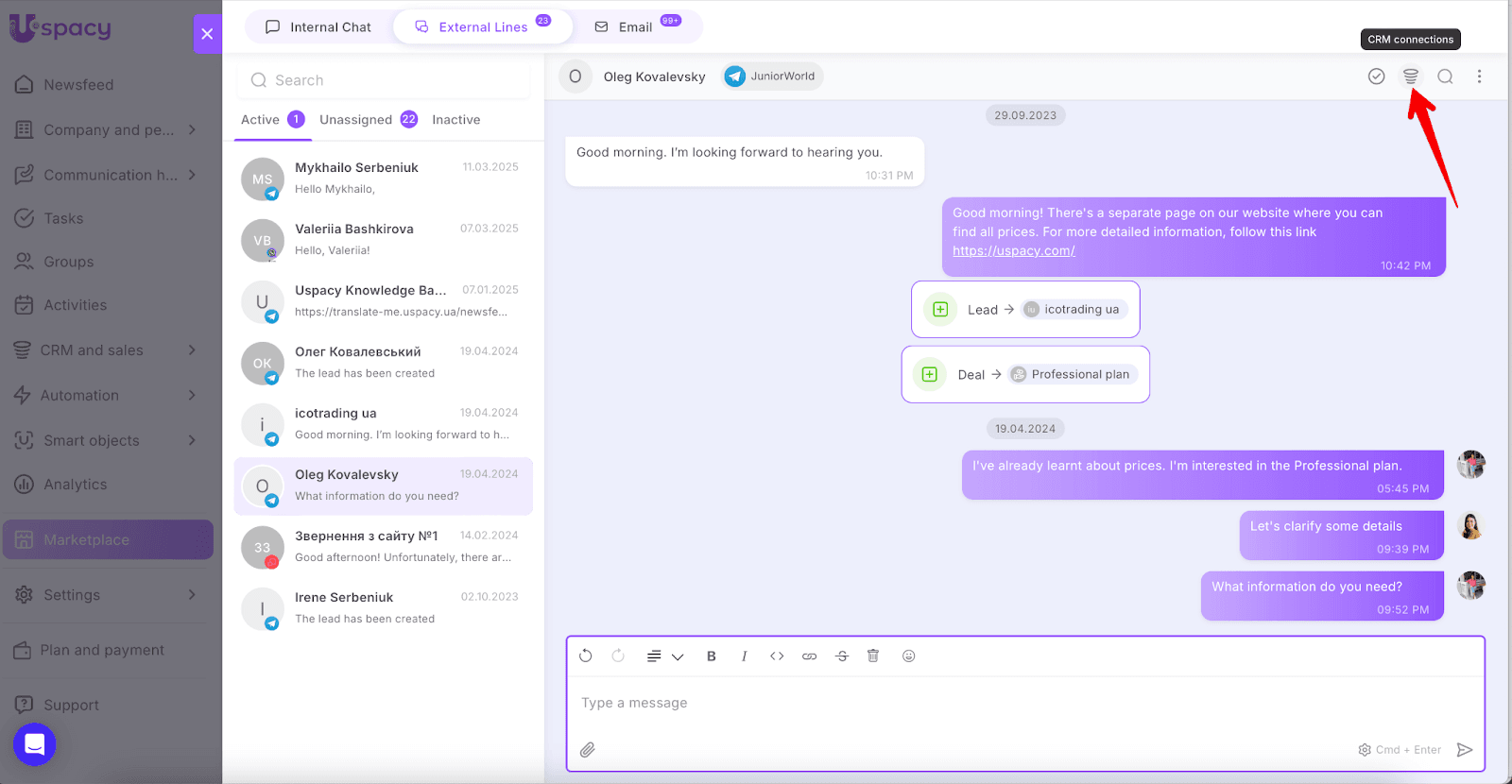Click the Oleg Kovalevsky avatar in header
The image size is (1512, 784).
click(576, 77)
